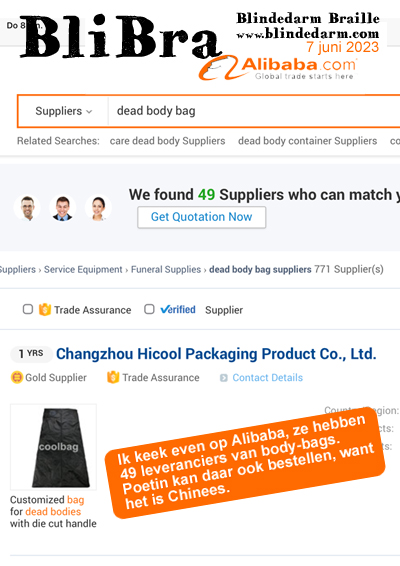Click the Contact Details link

[x=268, y=378]
